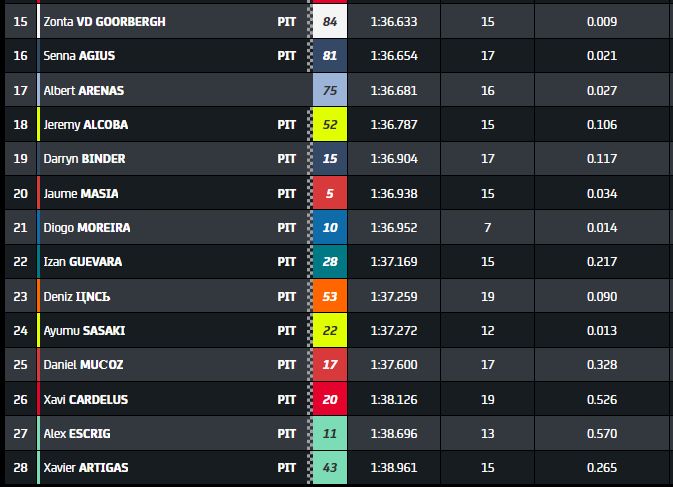Select Darryn Binder's number 15 badge
The width and height of the screenshot is (673, 487).
coord(330,159)
